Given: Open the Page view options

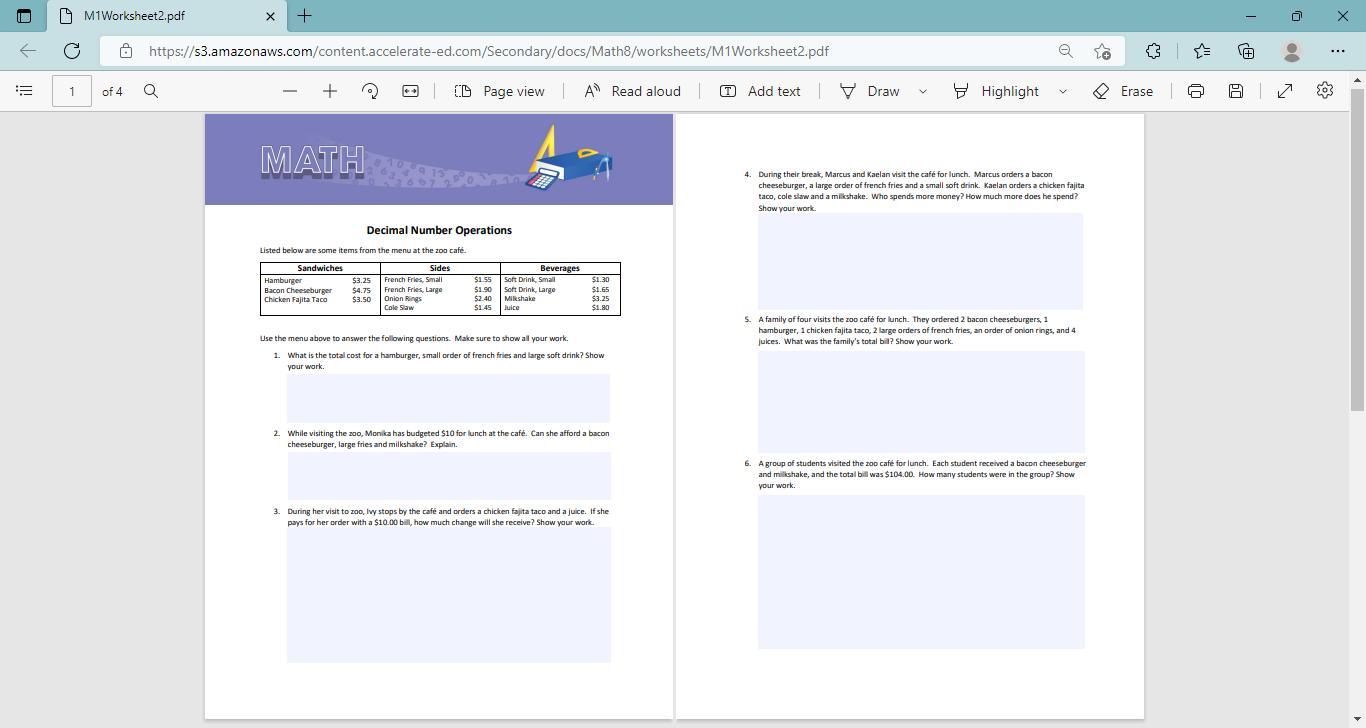Looking at the screenshot, I should tap(500, 91).
